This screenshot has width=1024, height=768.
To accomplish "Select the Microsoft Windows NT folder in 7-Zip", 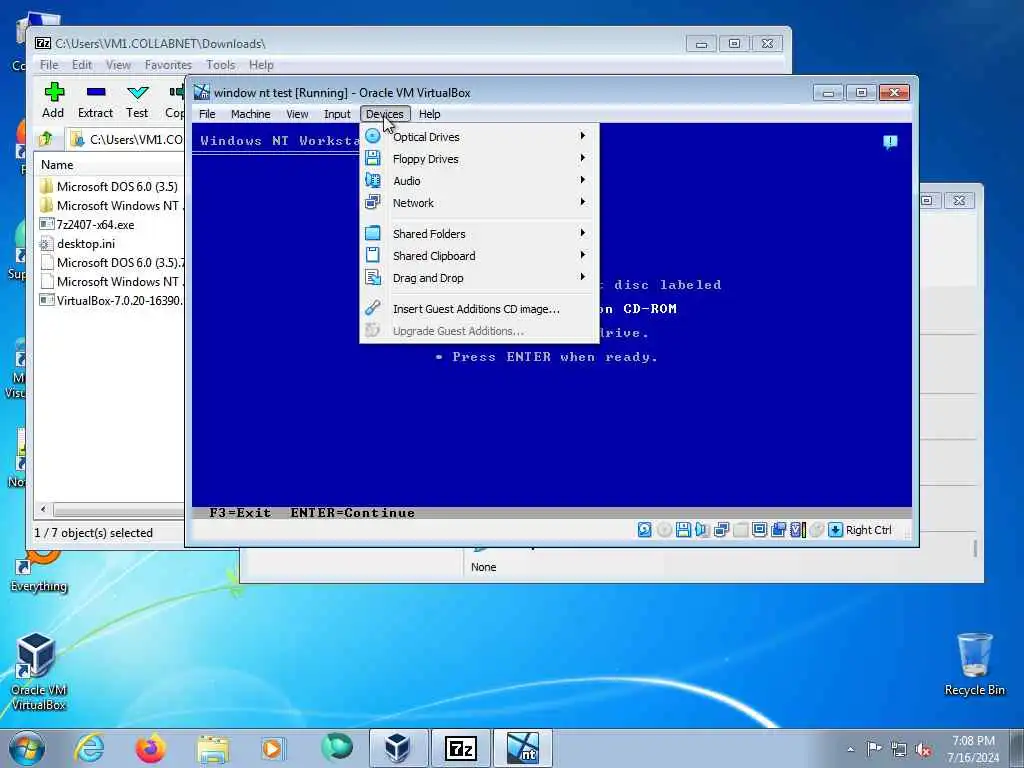I will pyautogui.click(x=111, y=205).
